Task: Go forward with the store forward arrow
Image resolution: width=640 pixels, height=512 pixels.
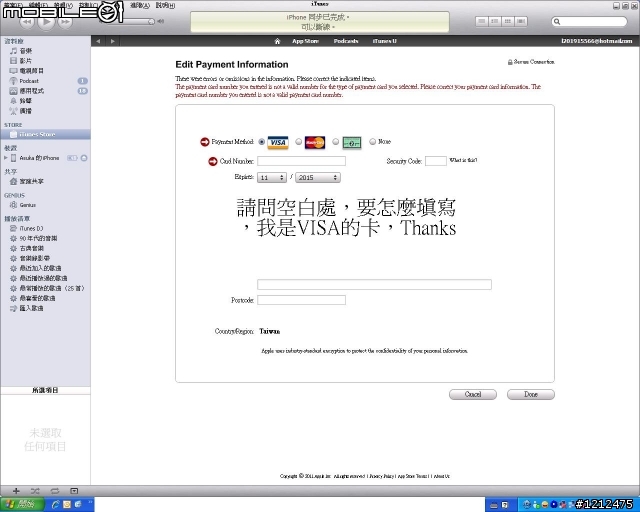Action: [x=113, y=41]
